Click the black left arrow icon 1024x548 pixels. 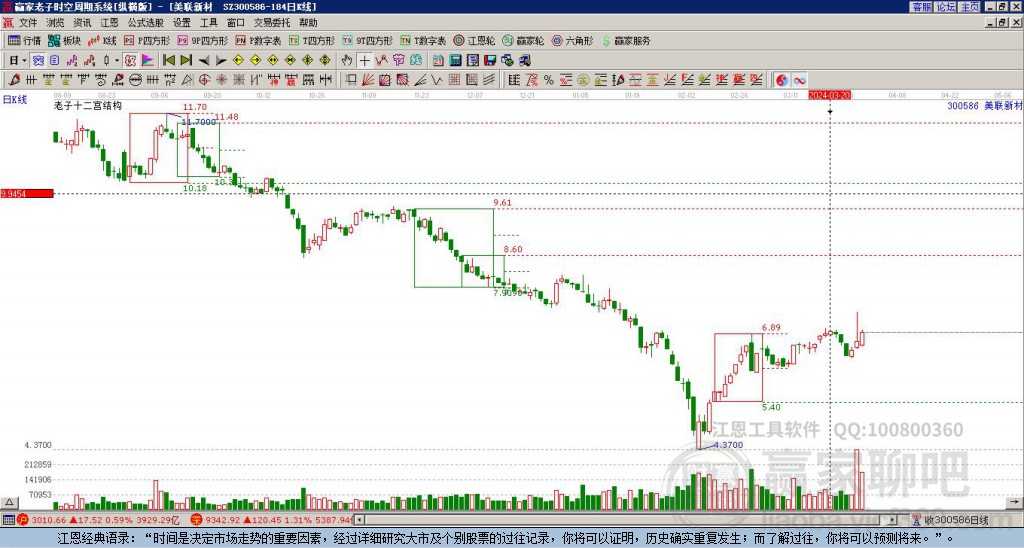pos(204,61)
